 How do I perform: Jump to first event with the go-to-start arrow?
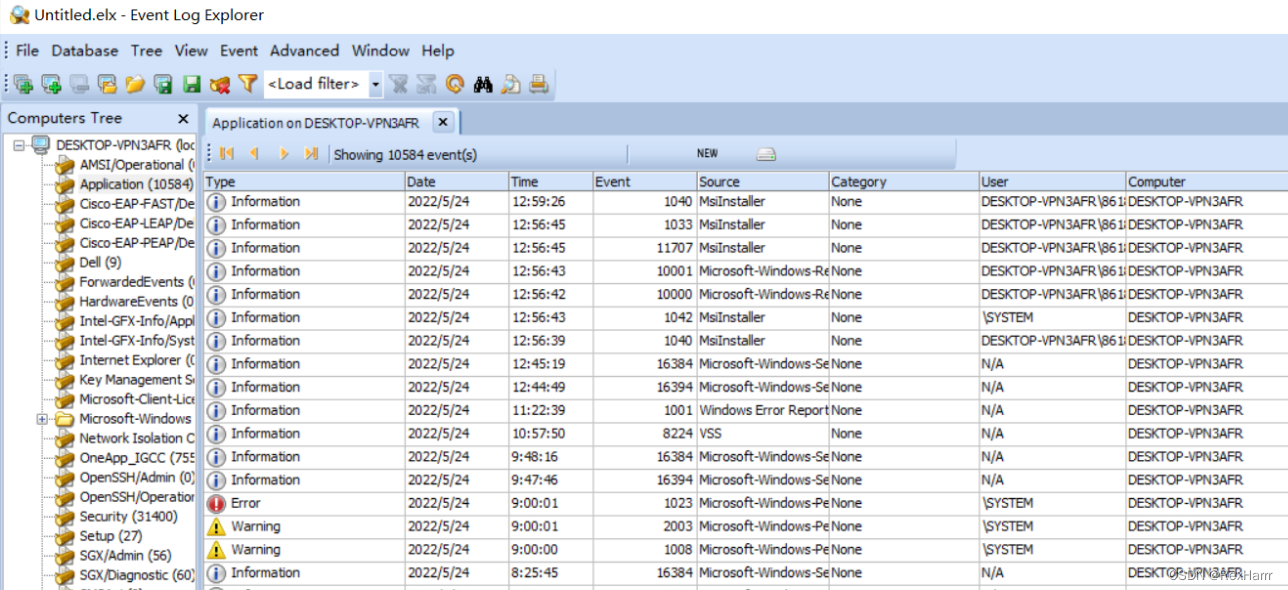coord(227,154)
